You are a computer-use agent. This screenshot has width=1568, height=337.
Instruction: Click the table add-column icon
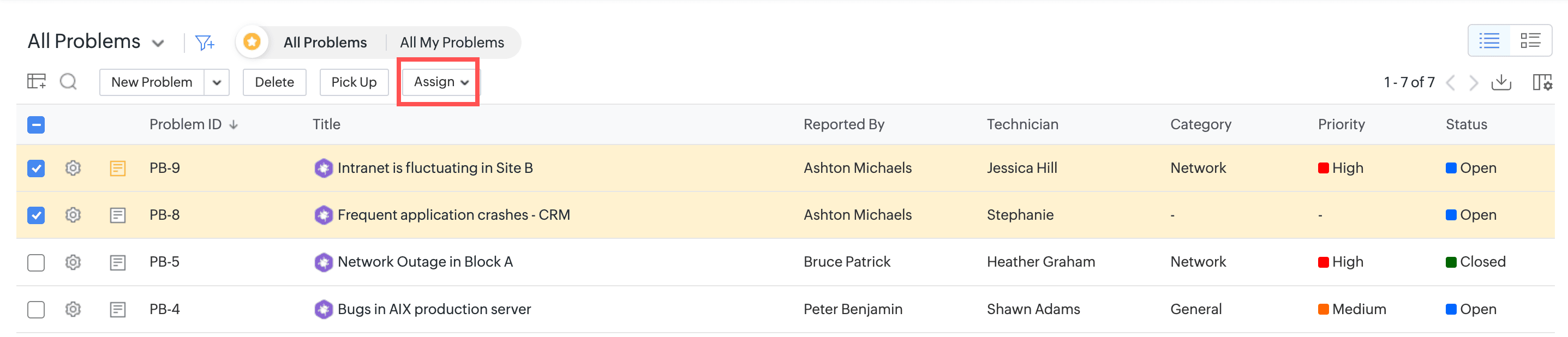37,81
